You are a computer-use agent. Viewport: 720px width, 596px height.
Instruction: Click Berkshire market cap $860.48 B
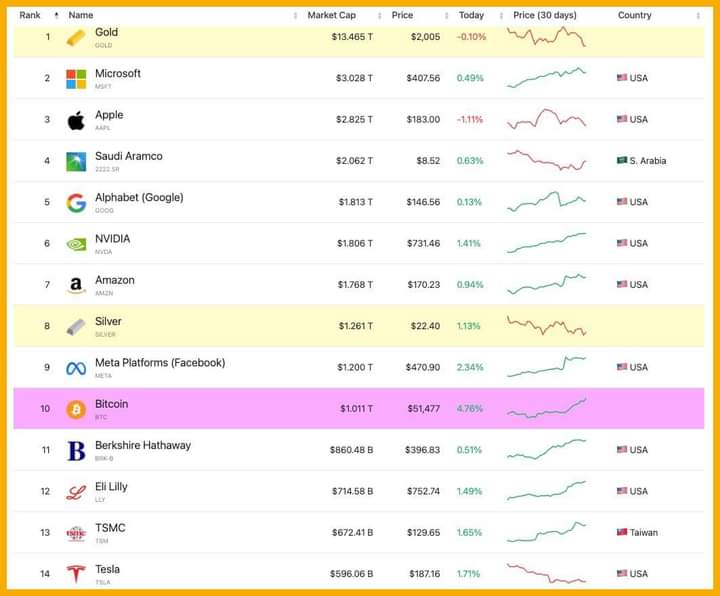tap(351, 450)
